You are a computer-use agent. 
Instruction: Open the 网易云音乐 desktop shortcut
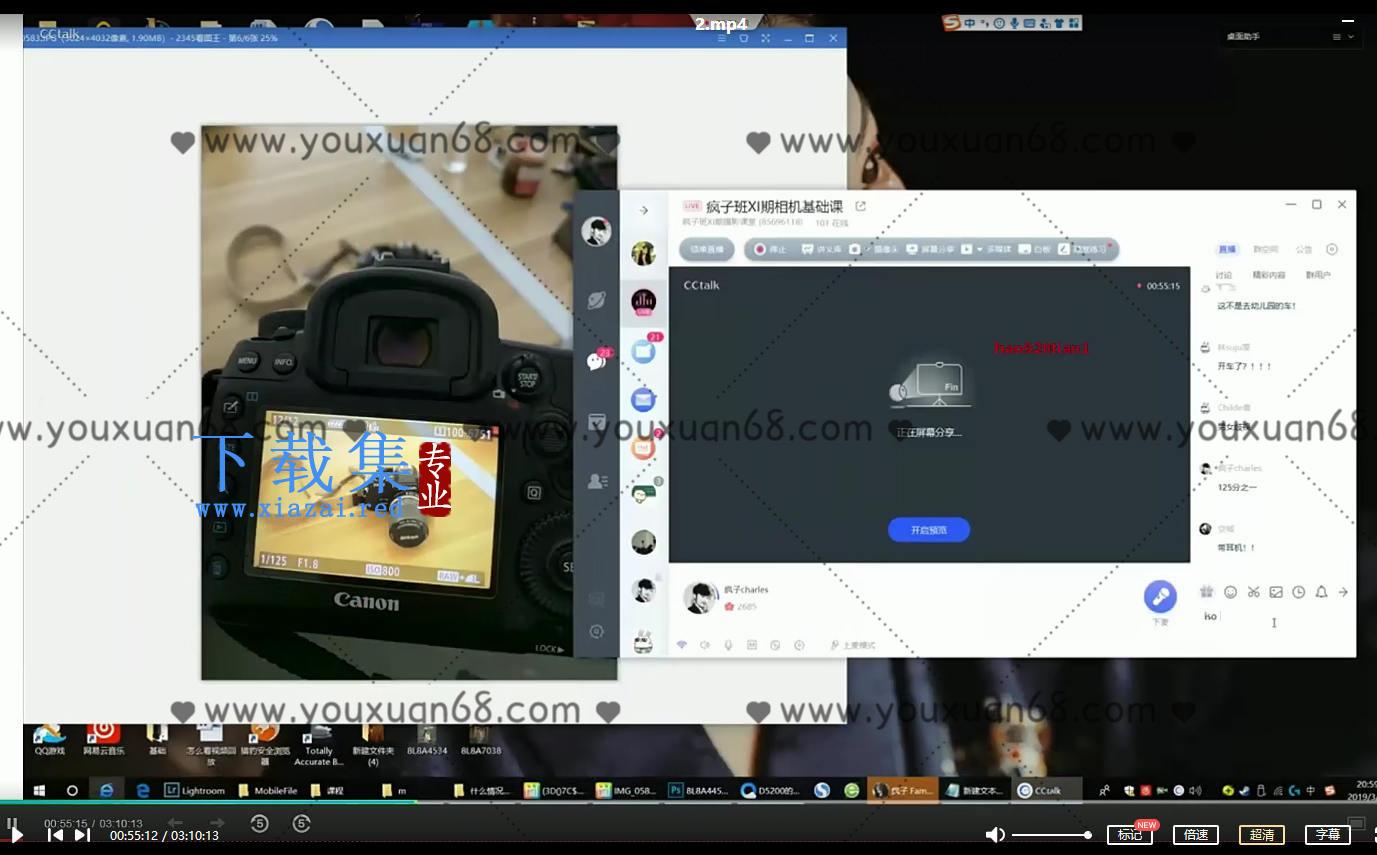click(103, 739)
